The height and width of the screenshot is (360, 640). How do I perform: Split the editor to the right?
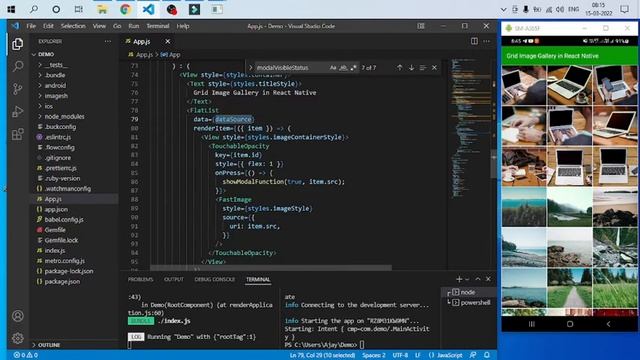(x=474, y=41)
